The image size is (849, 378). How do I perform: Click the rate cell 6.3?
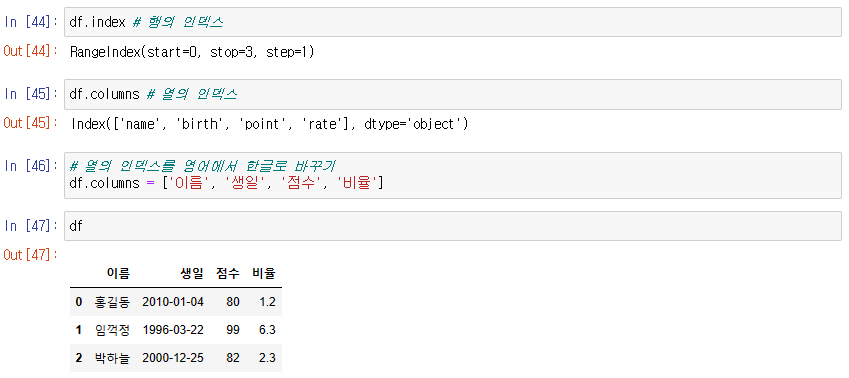(267, 330)
